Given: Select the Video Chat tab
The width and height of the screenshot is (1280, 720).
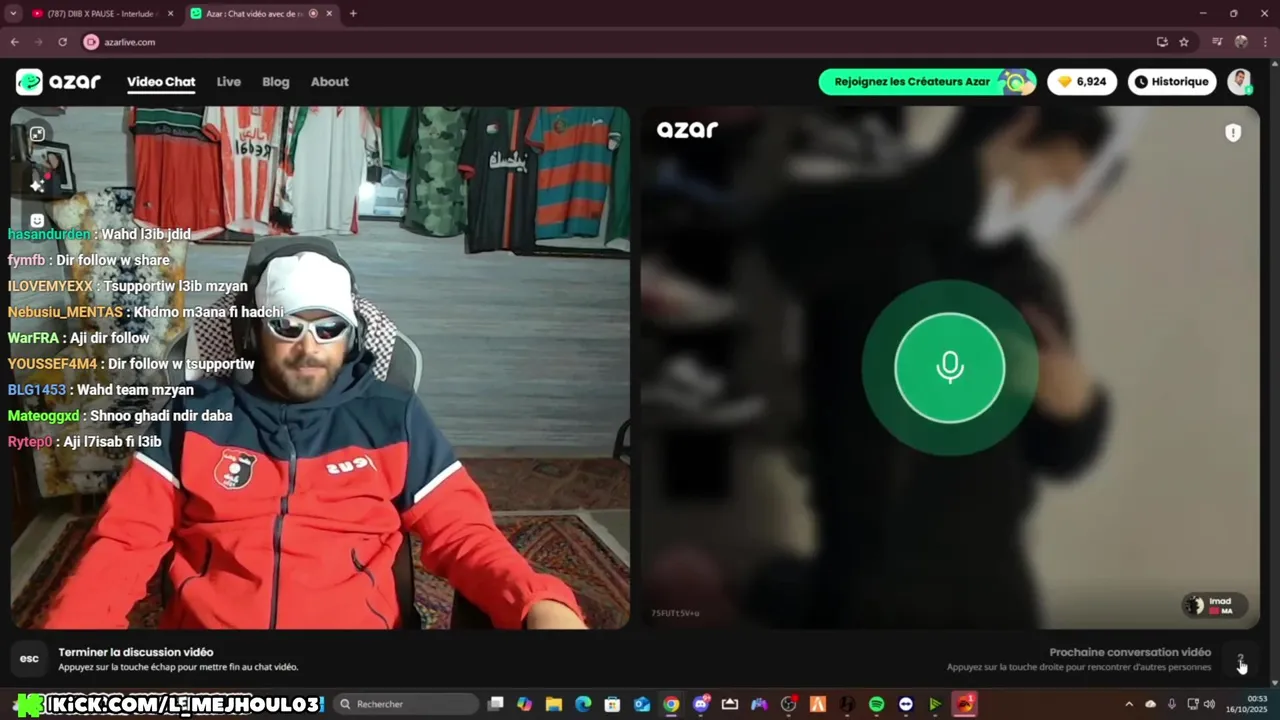Looking at the screenshot, I should (x=161, y=82).
